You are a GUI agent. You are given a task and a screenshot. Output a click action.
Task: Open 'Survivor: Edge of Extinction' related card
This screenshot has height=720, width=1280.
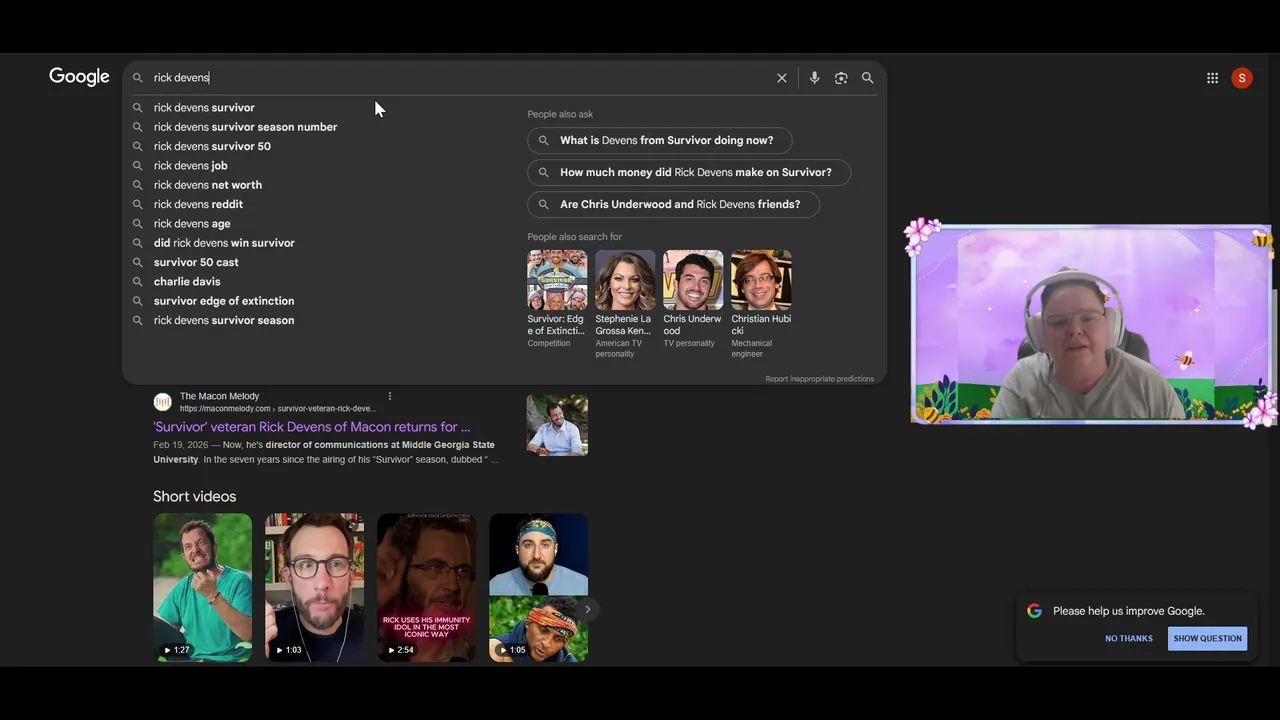(557, 299)
